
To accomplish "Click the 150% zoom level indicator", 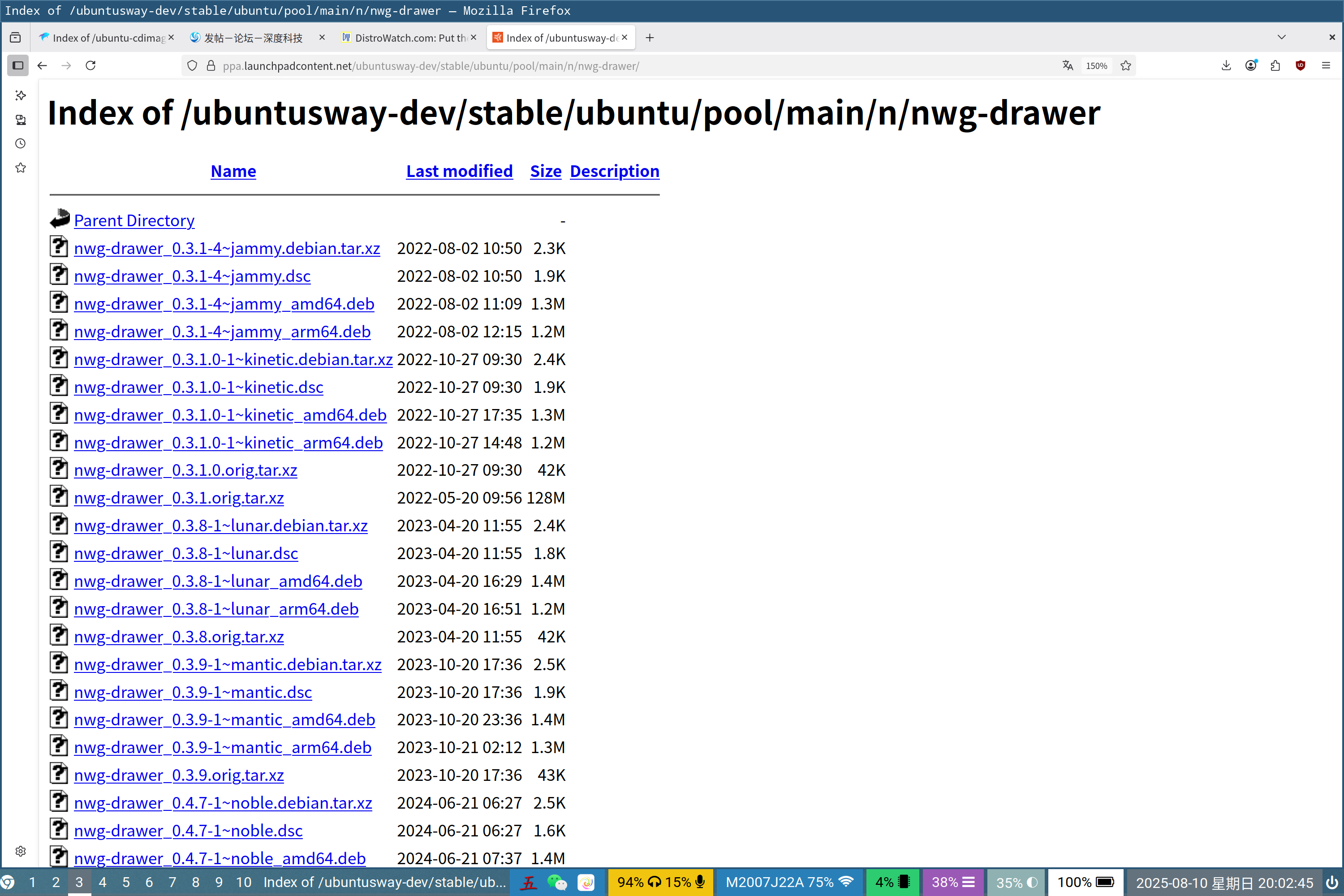I will coord(1096,66).
